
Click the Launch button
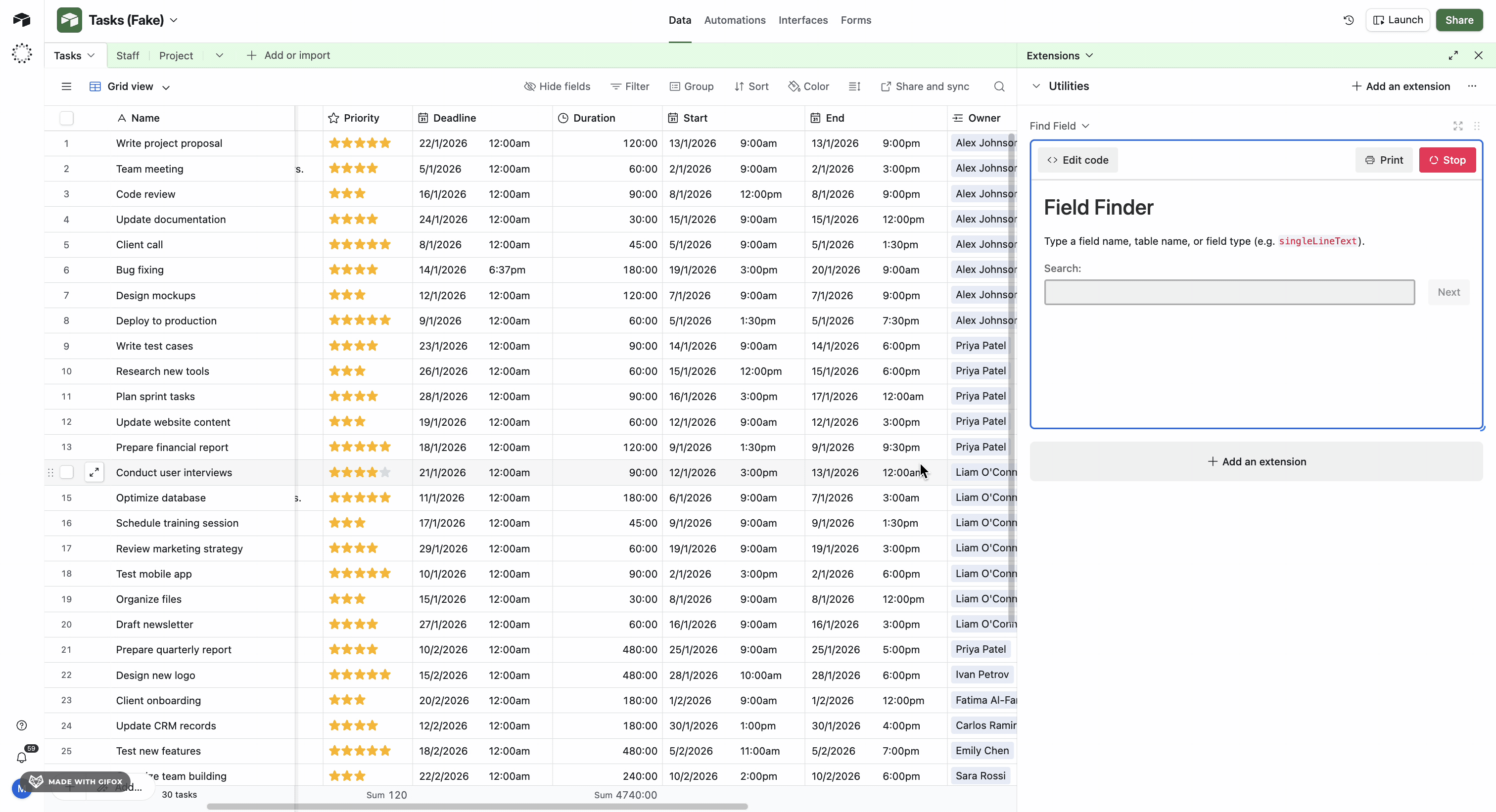1398,19
